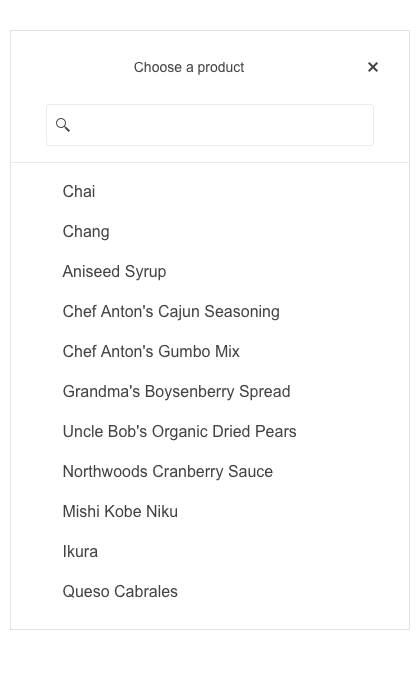
Task: Select Mishi Kobe Niku
Action: (x=210, y=512)
